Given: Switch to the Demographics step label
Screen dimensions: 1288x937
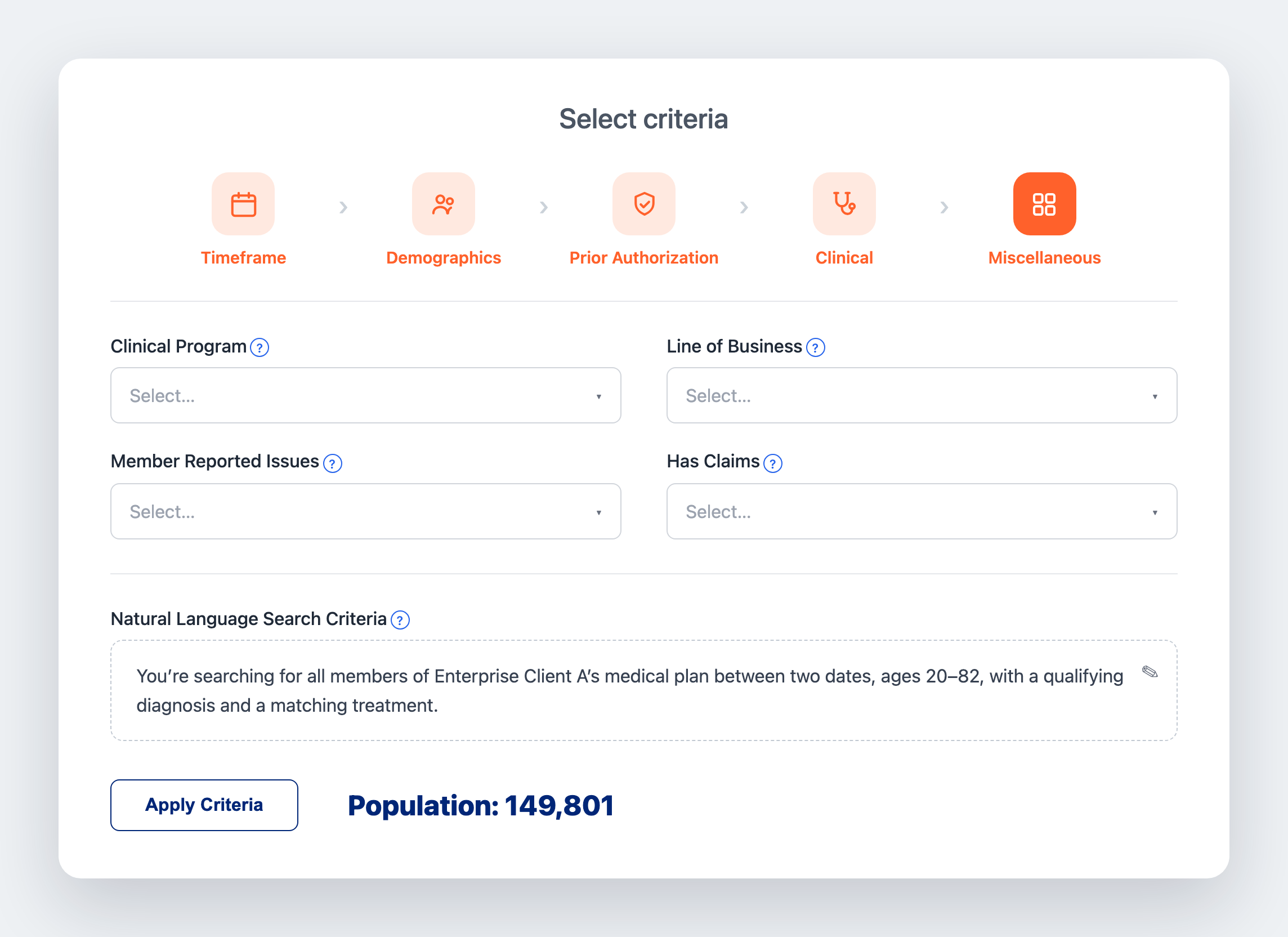Looking at the screenshot, I should (444, 258).
